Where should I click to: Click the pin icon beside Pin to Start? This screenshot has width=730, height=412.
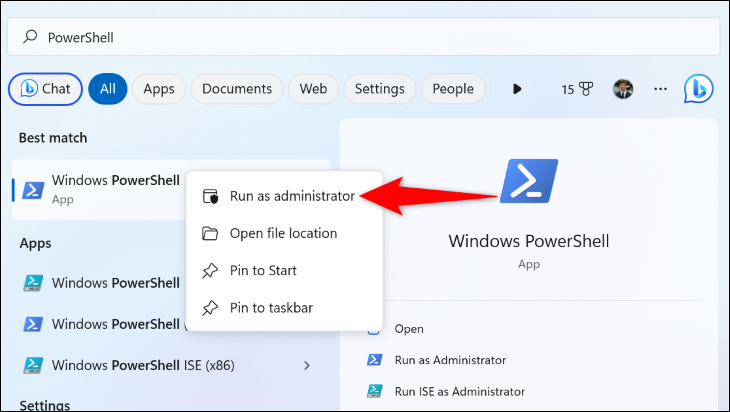210,270
